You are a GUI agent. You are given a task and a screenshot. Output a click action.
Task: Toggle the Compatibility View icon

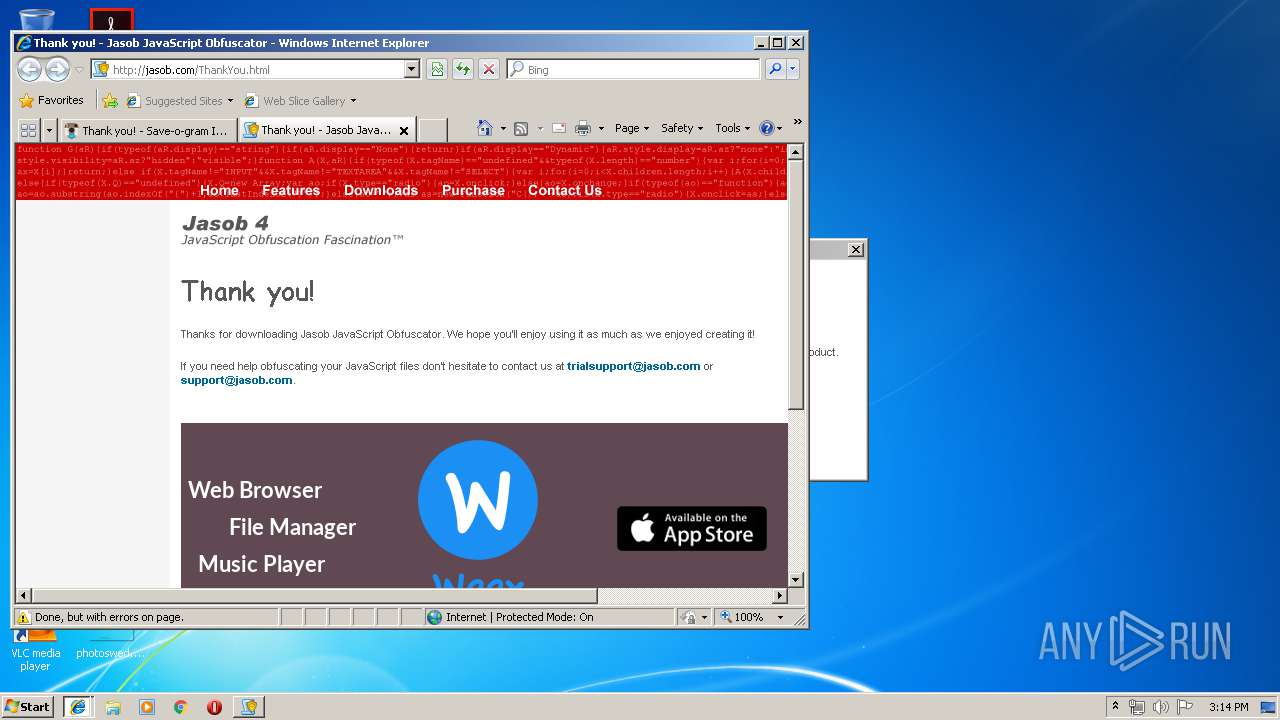coord(437,69)
